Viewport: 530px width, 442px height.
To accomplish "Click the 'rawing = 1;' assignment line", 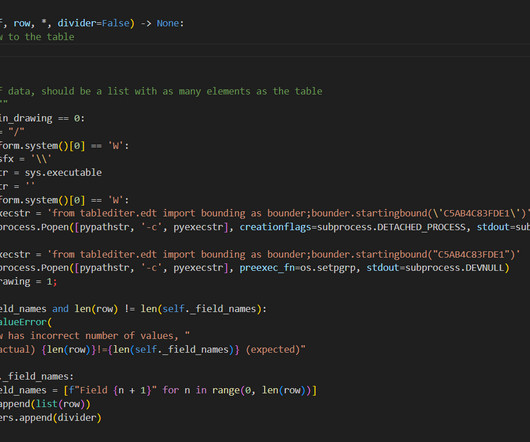I will click(28, 281).
